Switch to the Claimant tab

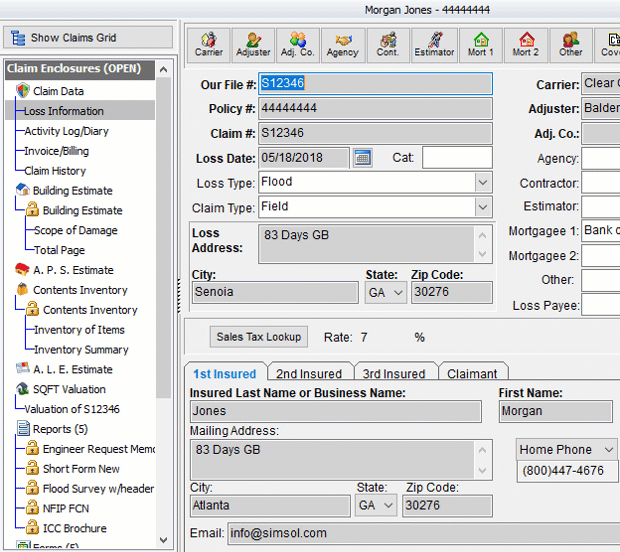(x=472, y=374)
